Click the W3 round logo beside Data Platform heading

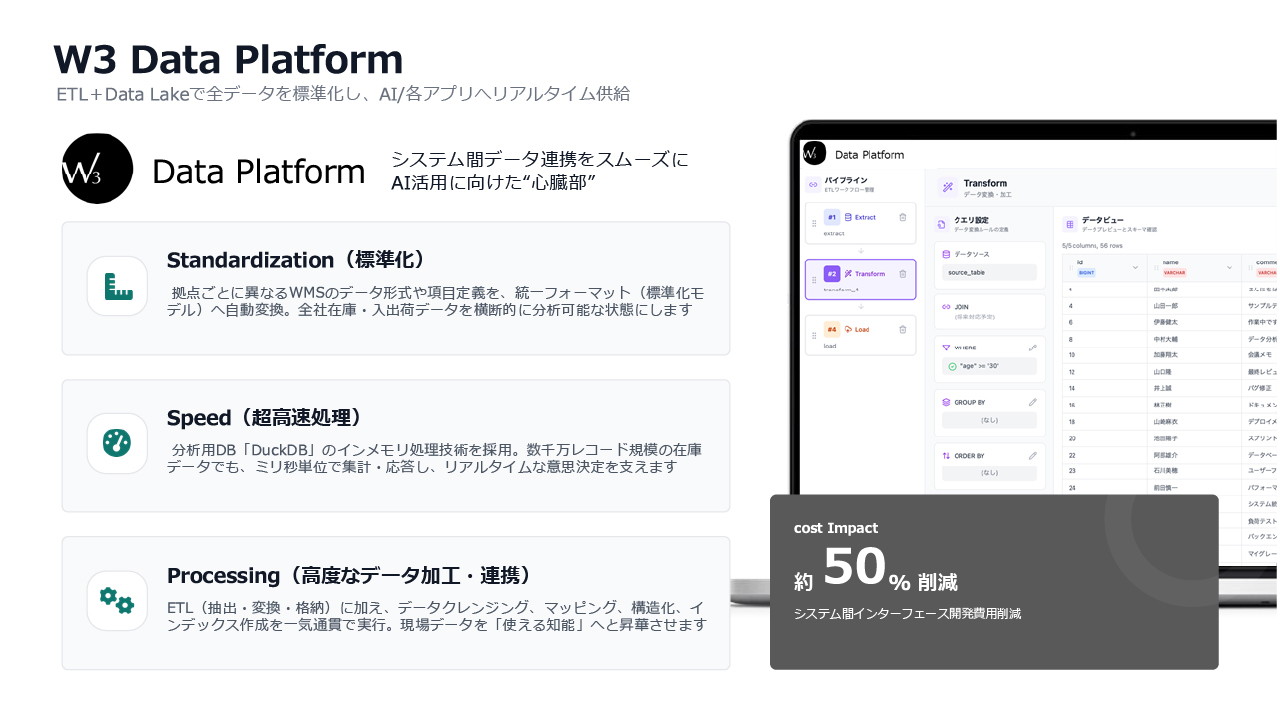point(97,169)
